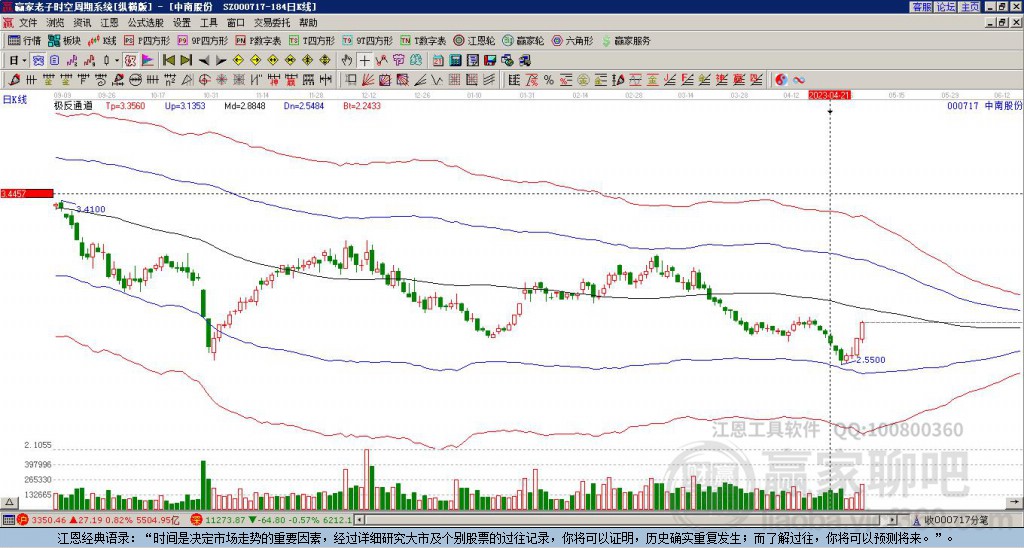The height and width of the screenshot is (548, 1024).
Task: Jump to last bar arrow icon
Action: click(x=186, y=61)
